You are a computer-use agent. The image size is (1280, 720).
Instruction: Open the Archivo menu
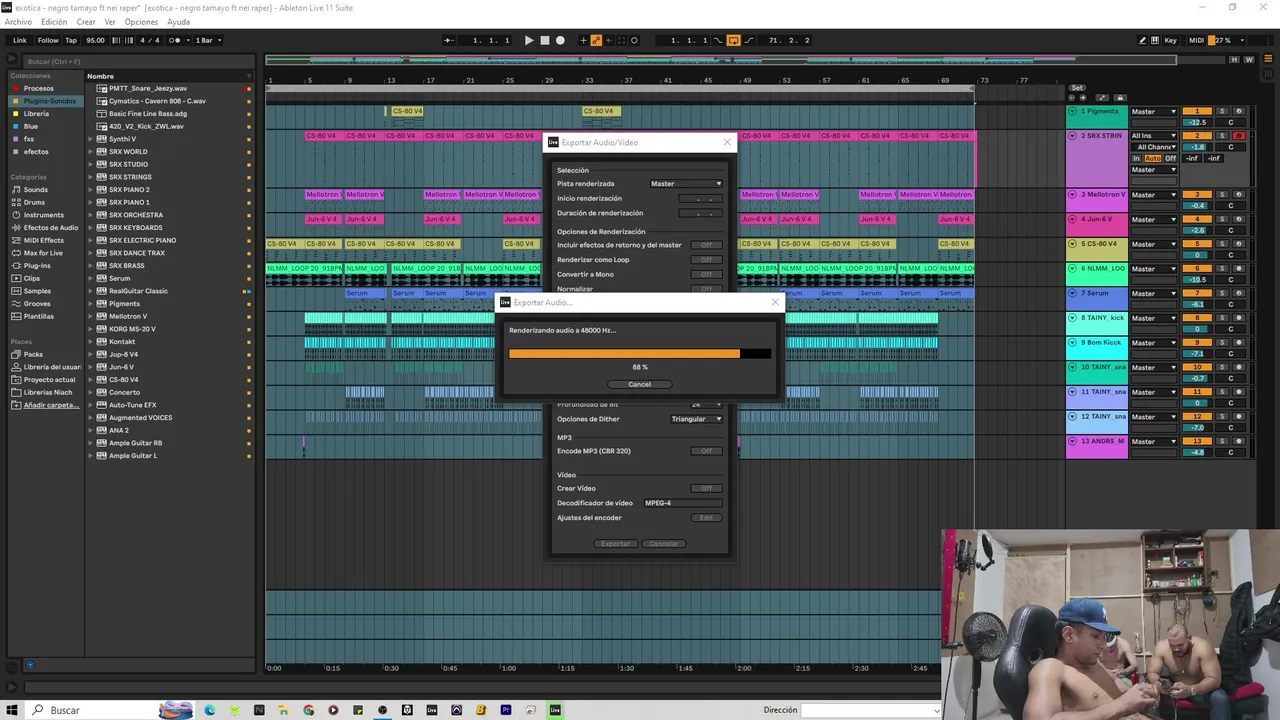click(x=18, y=22)
